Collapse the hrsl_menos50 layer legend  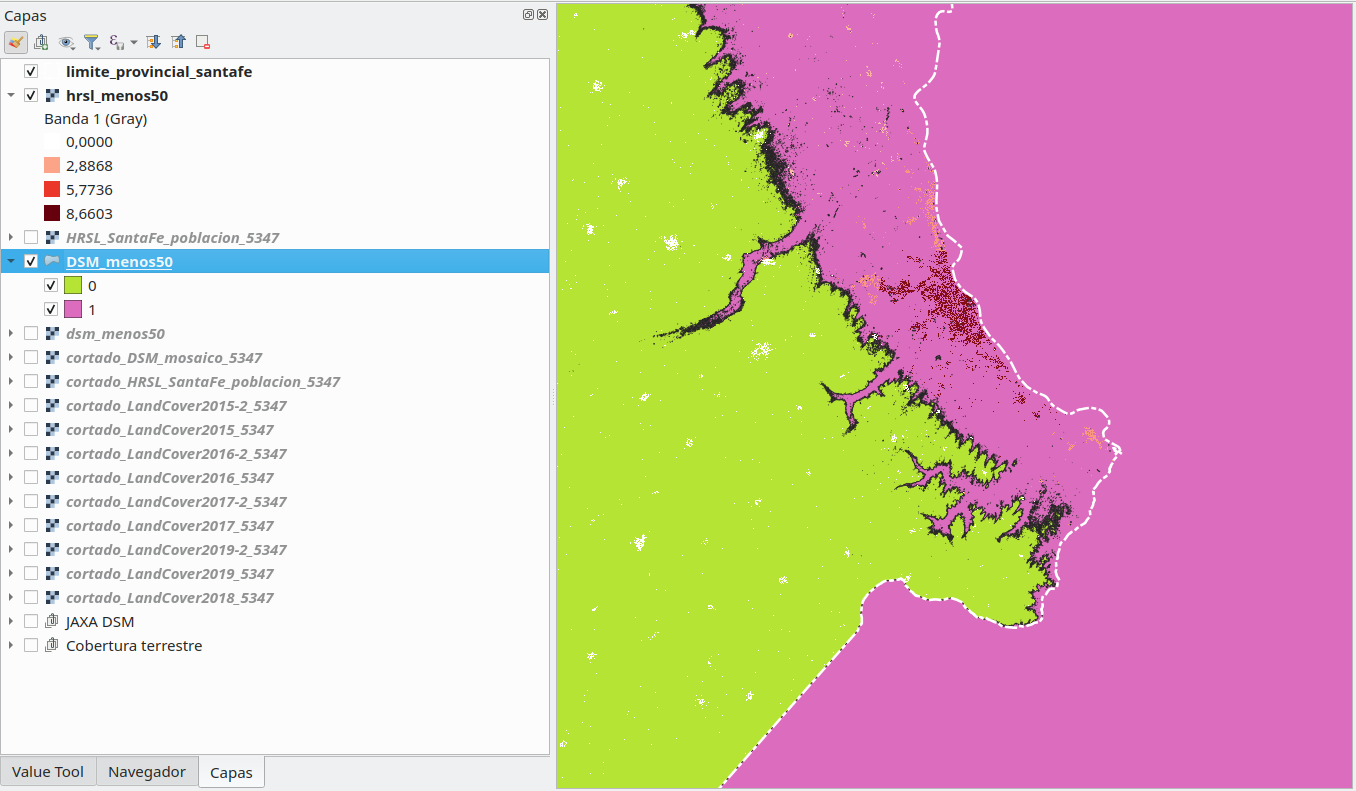(11, 96)
